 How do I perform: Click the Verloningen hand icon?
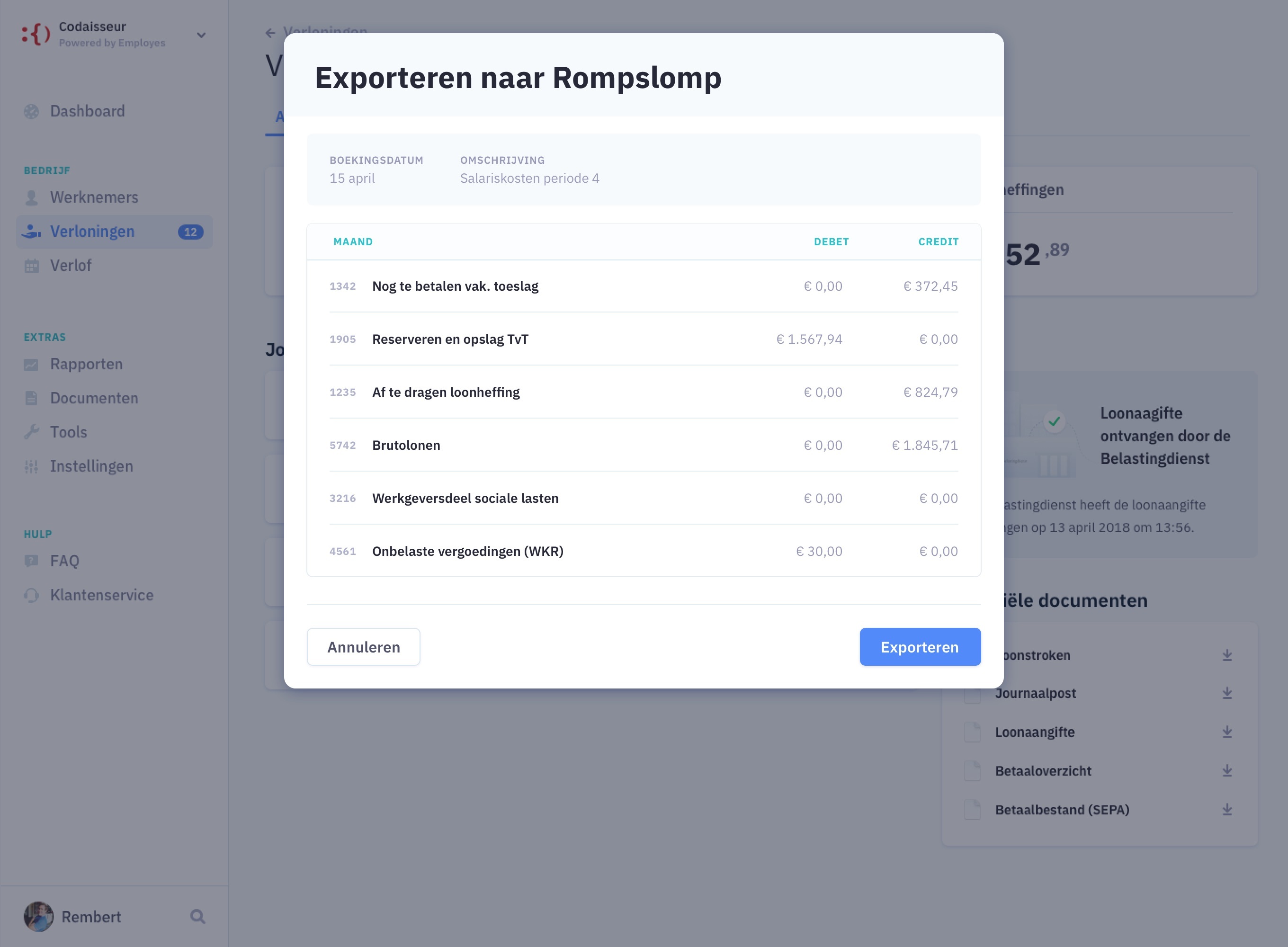tap(32, 232)
